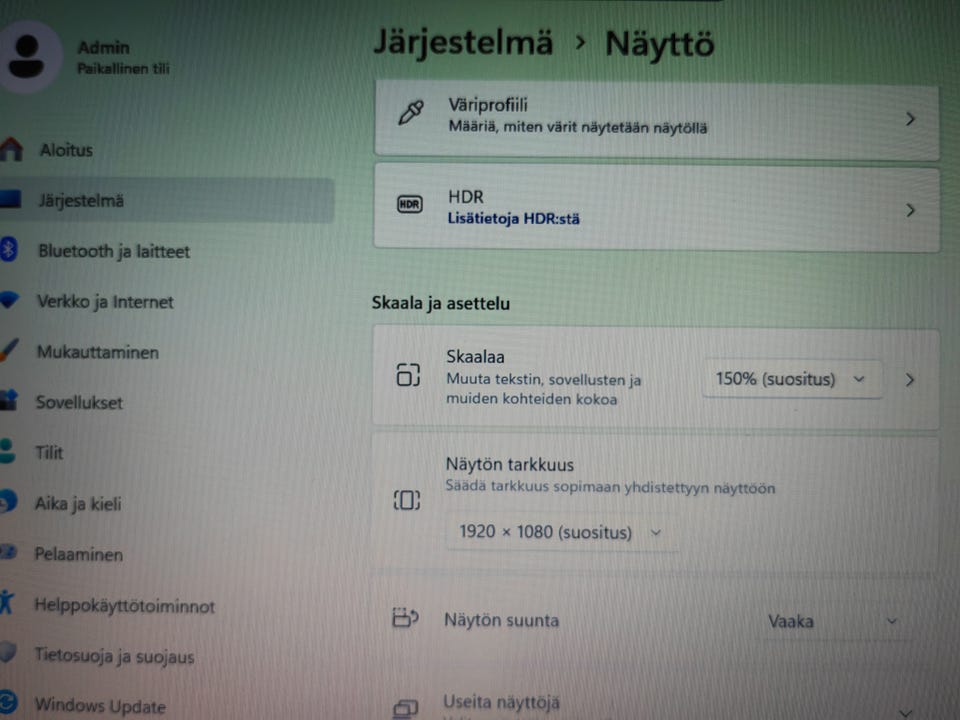Click the 'Skaala ja asettelu' heading
The image size is (960, 720).
pos(441,303)
